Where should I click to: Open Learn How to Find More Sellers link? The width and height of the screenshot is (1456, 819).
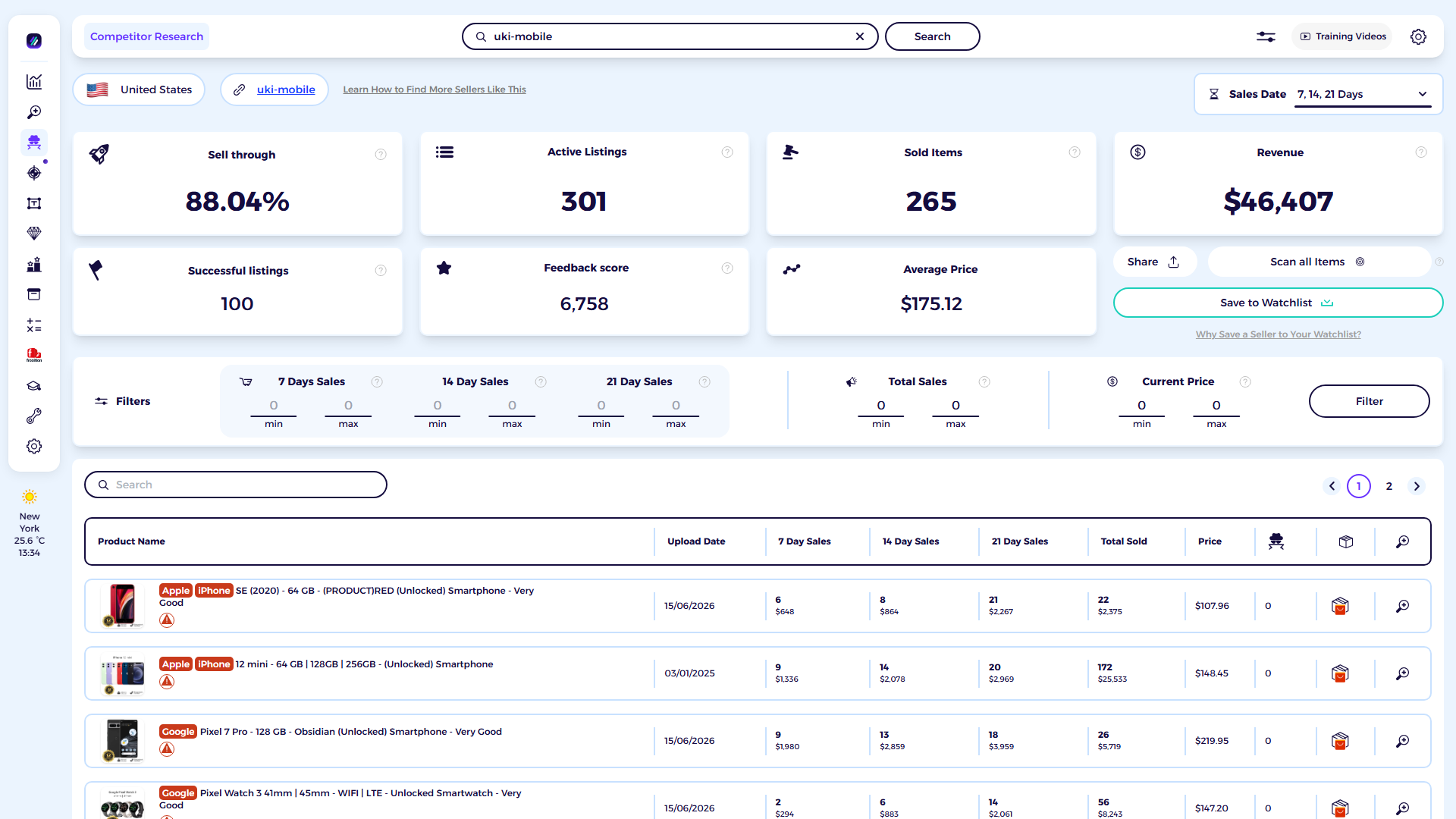[435, 89]
